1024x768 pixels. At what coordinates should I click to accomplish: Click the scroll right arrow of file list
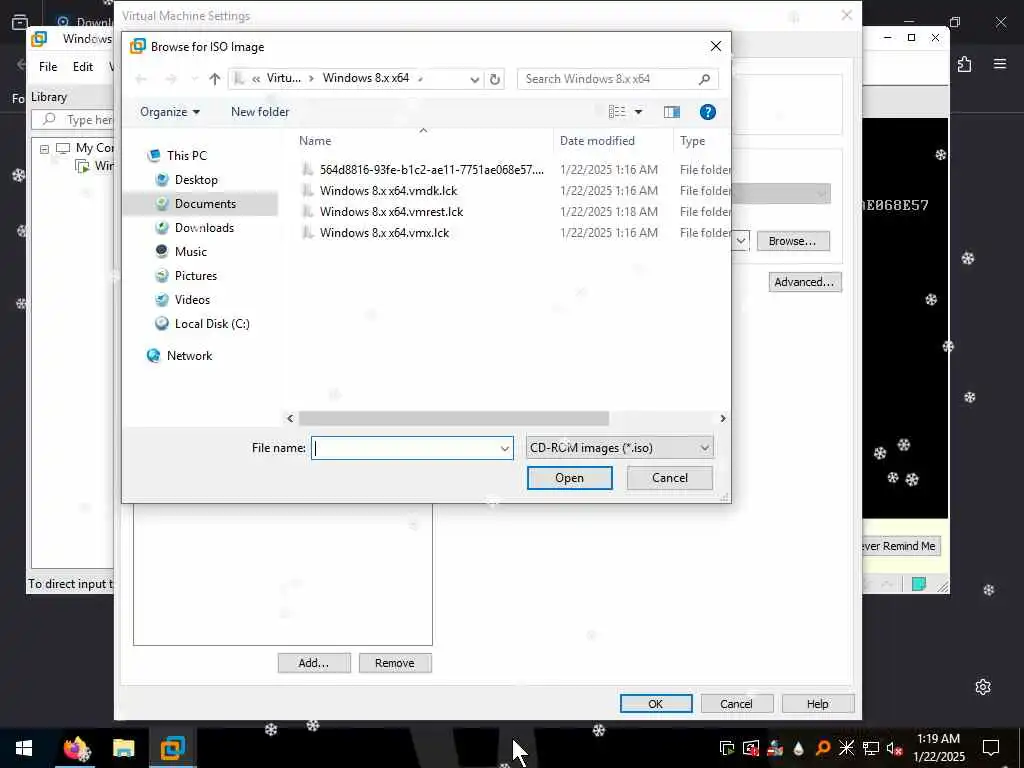pos(722,419)
